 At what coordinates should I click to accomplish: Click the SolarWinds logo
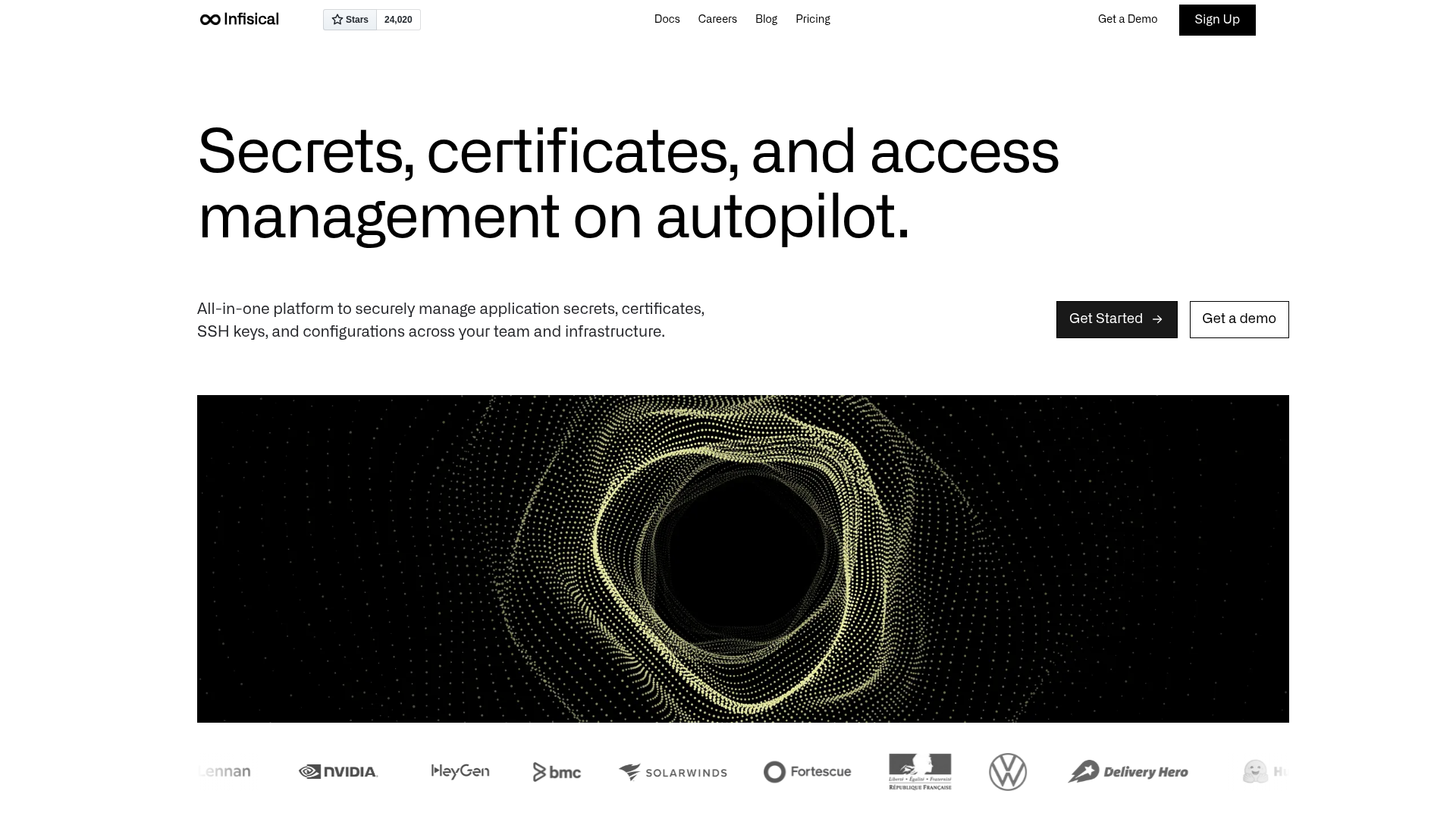click(672, 771)
